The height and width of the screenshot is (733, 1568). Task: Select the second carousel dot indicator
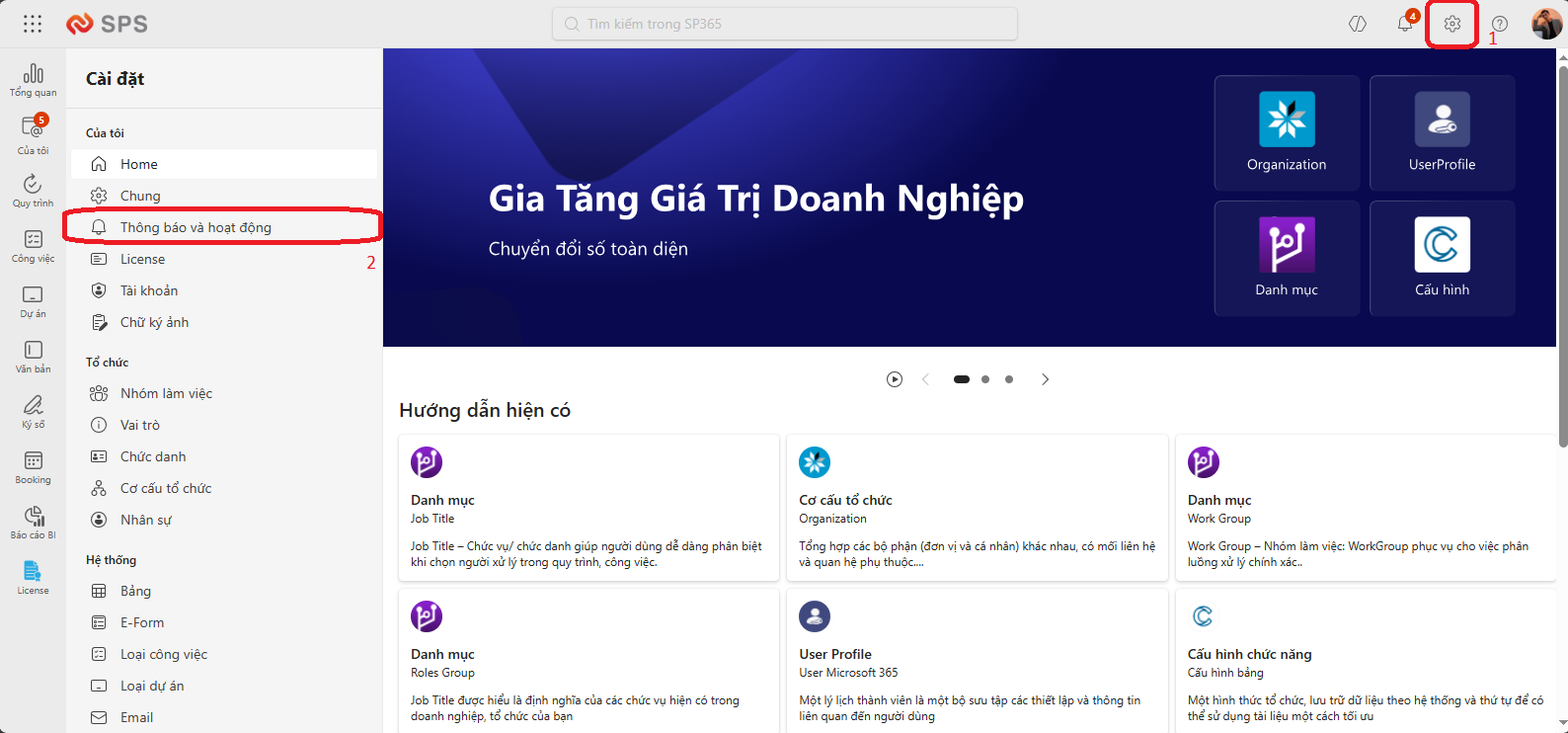coord(985,379)
